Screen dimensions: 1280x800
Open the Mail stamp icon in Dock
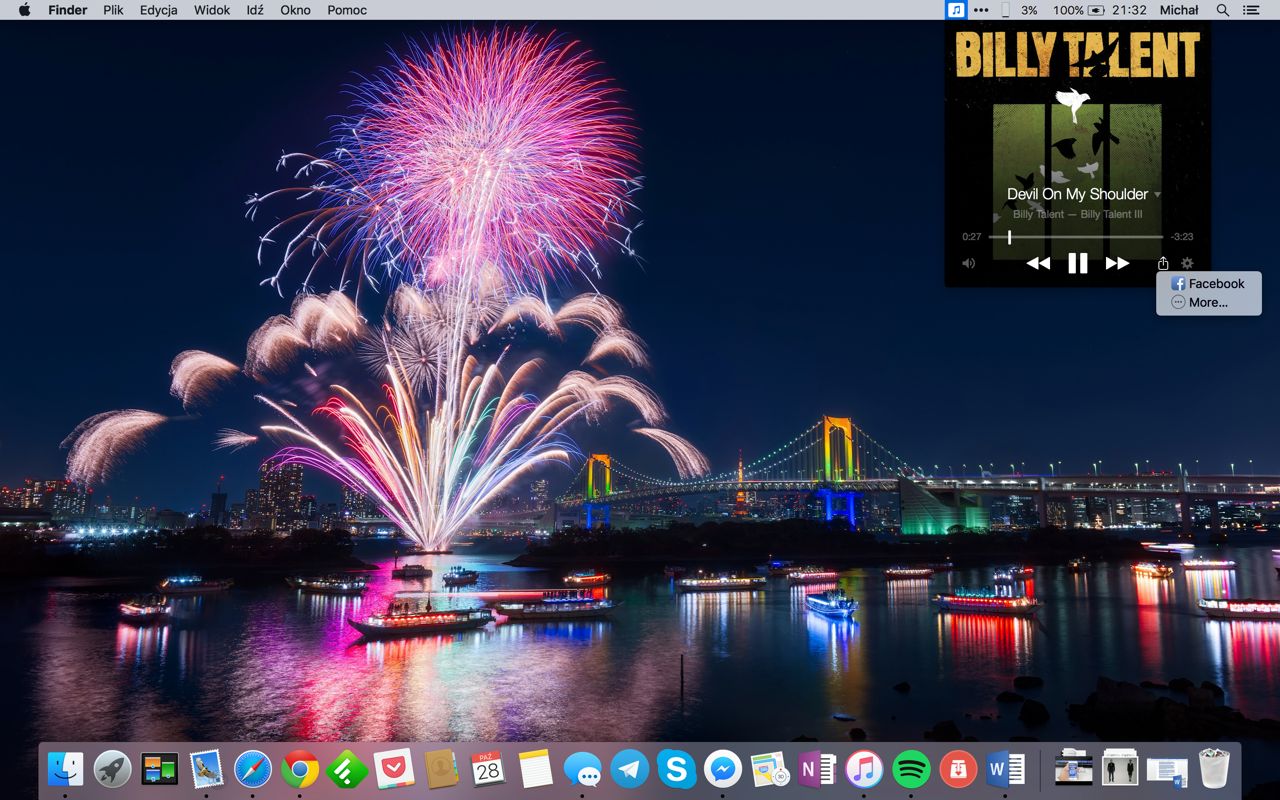(206, 769)
